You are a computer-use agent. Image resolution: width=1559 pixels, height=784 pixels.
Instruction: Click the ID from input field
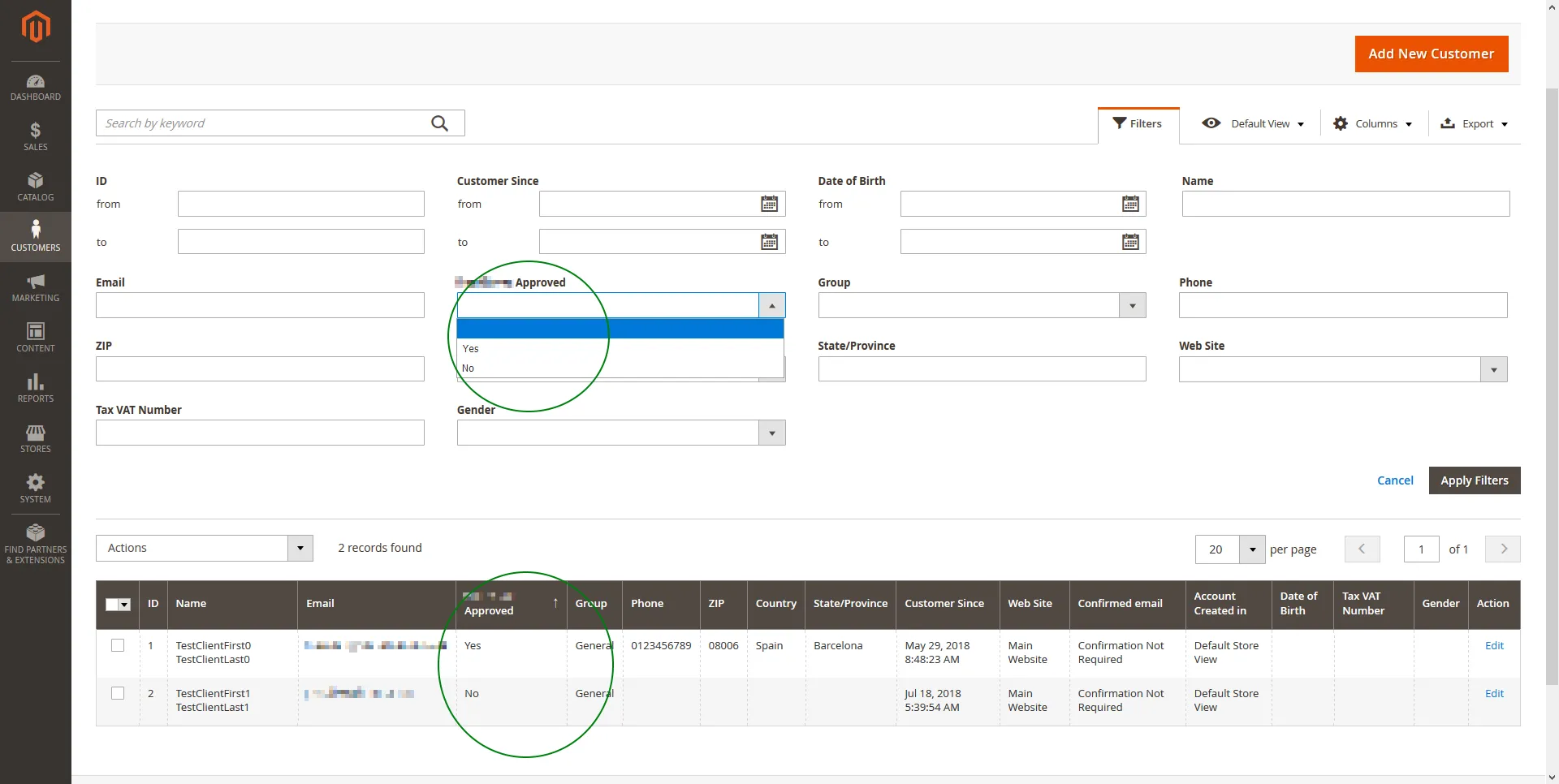click(301, 204)
